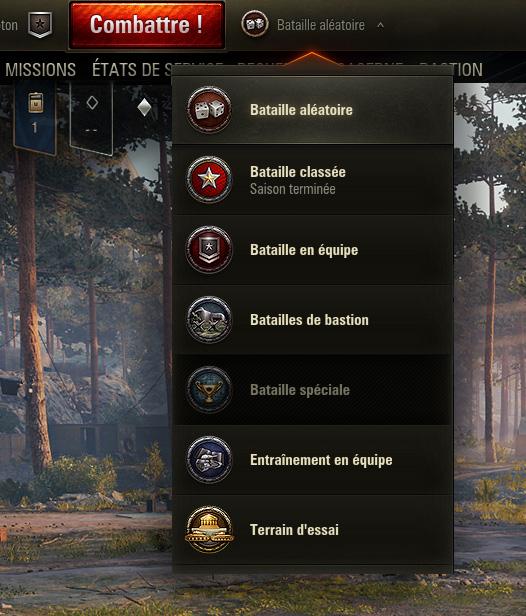
Task: Collapse the battle mode selector arrow
Action: tap(380, 25)
